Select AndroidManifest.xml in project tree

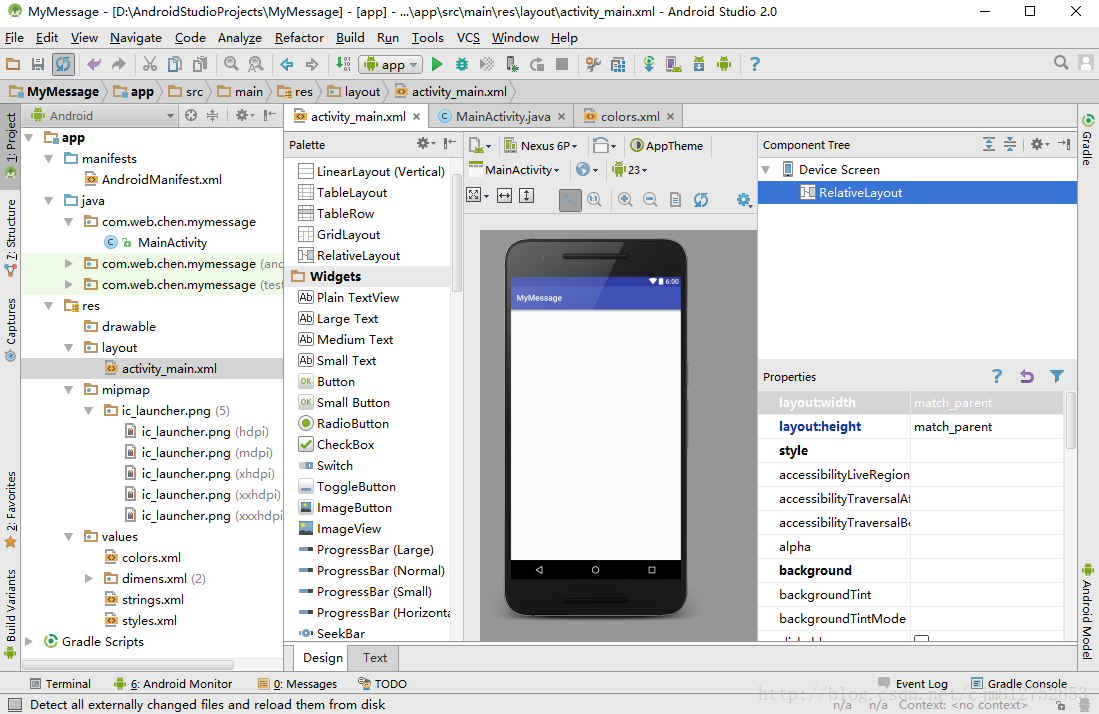coord(162,179)
